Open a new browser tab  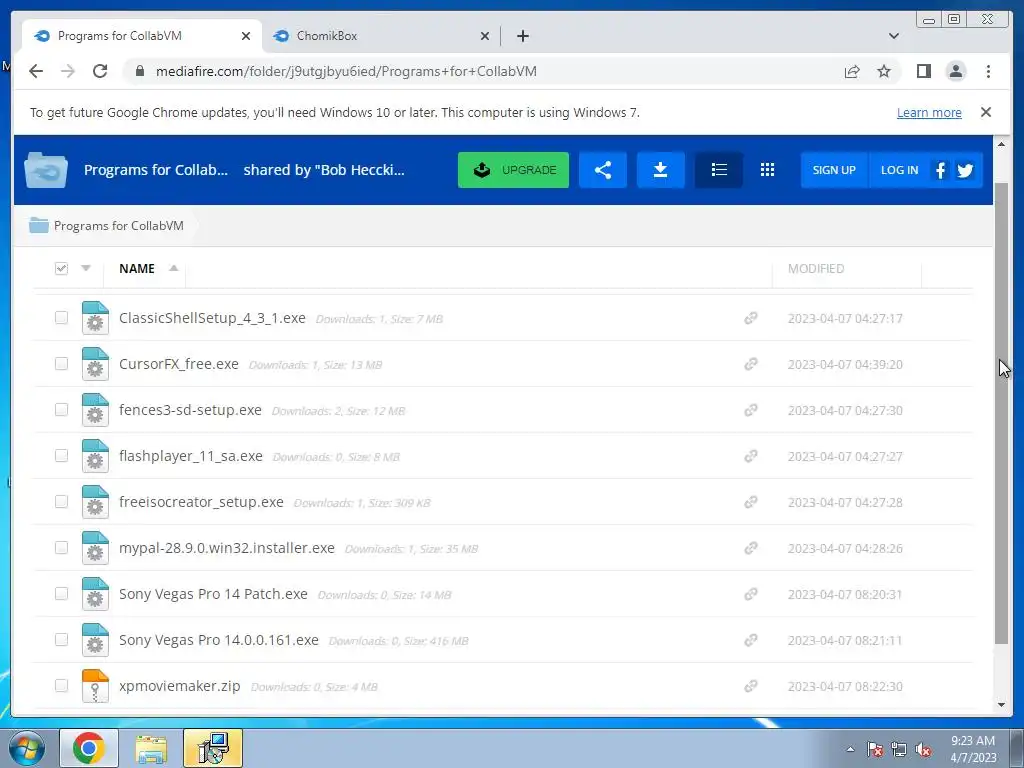pyautogui.click(x=522, y=36)
